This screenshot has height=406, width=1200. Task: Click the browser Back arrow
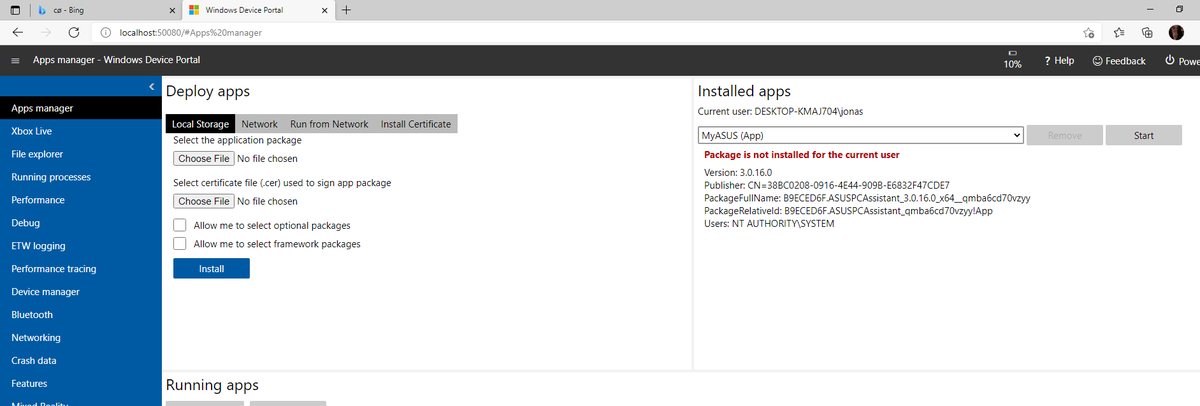pos(18,33)
